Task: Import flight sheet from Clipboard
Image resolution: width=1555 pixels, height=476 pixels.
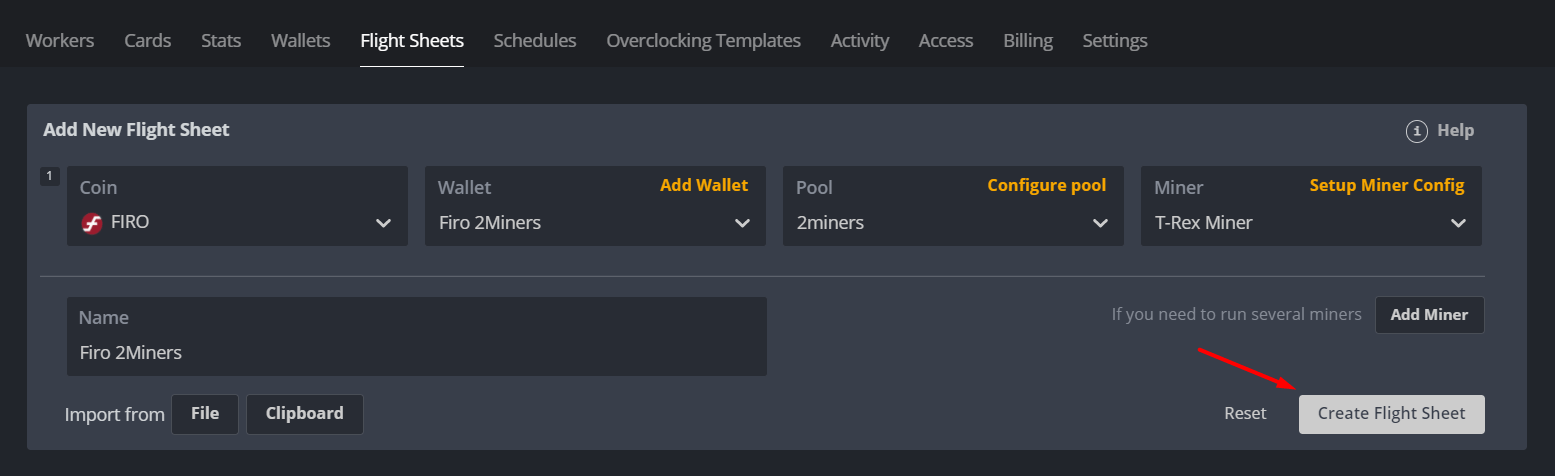Action: point(304,414)
